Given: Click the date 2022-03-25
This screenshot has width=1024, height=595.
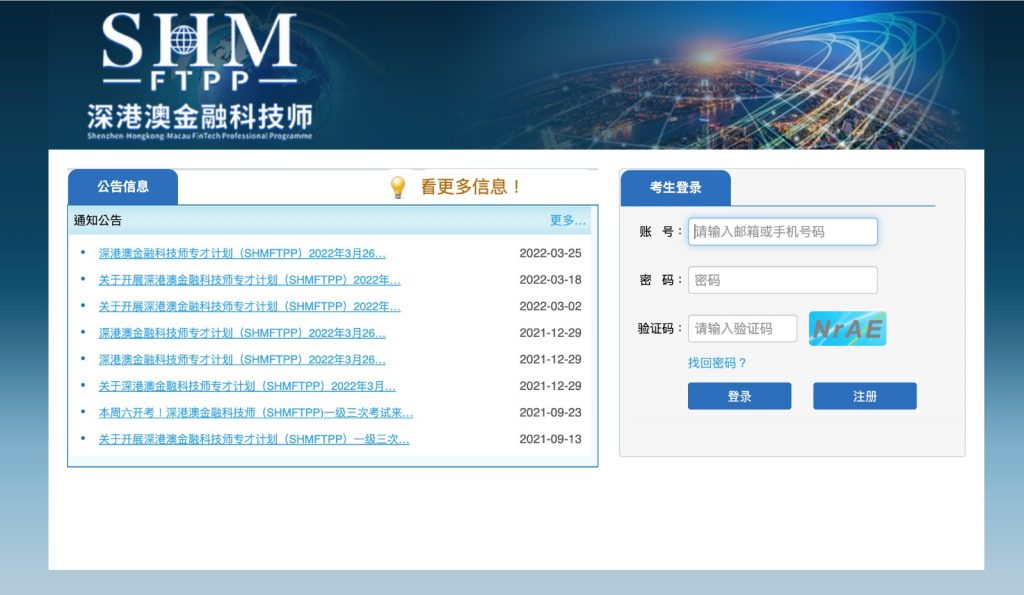Looking at the screenshot, I should point(550,253).
